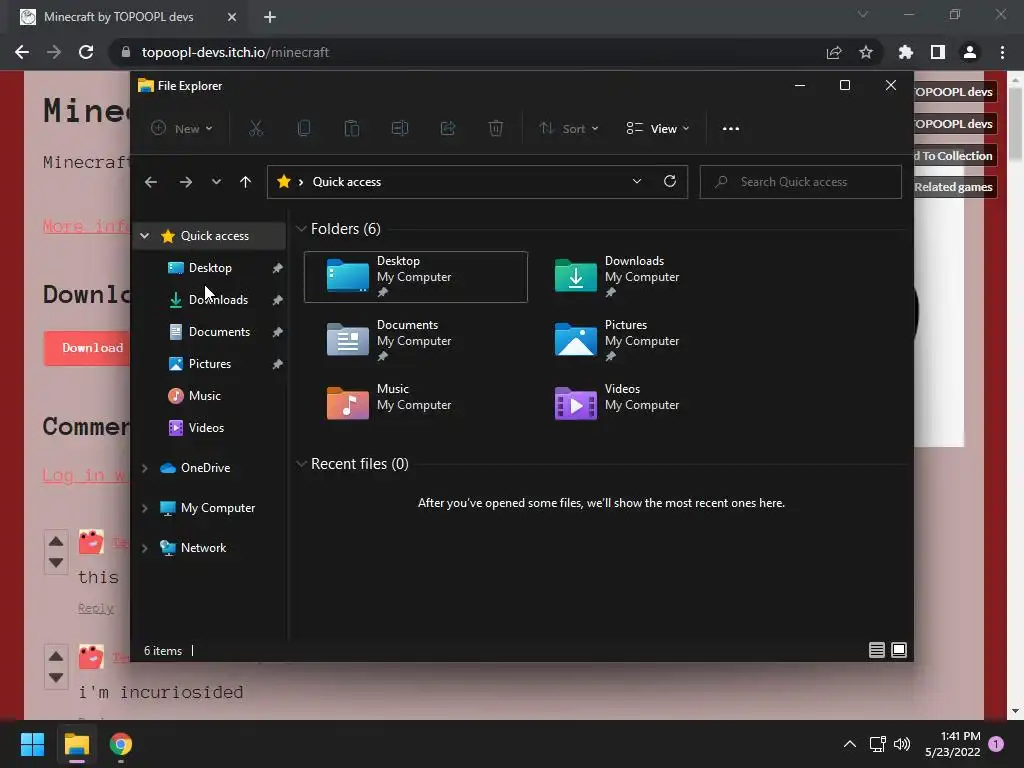
Task: Open the Documents folder tile in the main pane
Action: click(x=416, y=340)
